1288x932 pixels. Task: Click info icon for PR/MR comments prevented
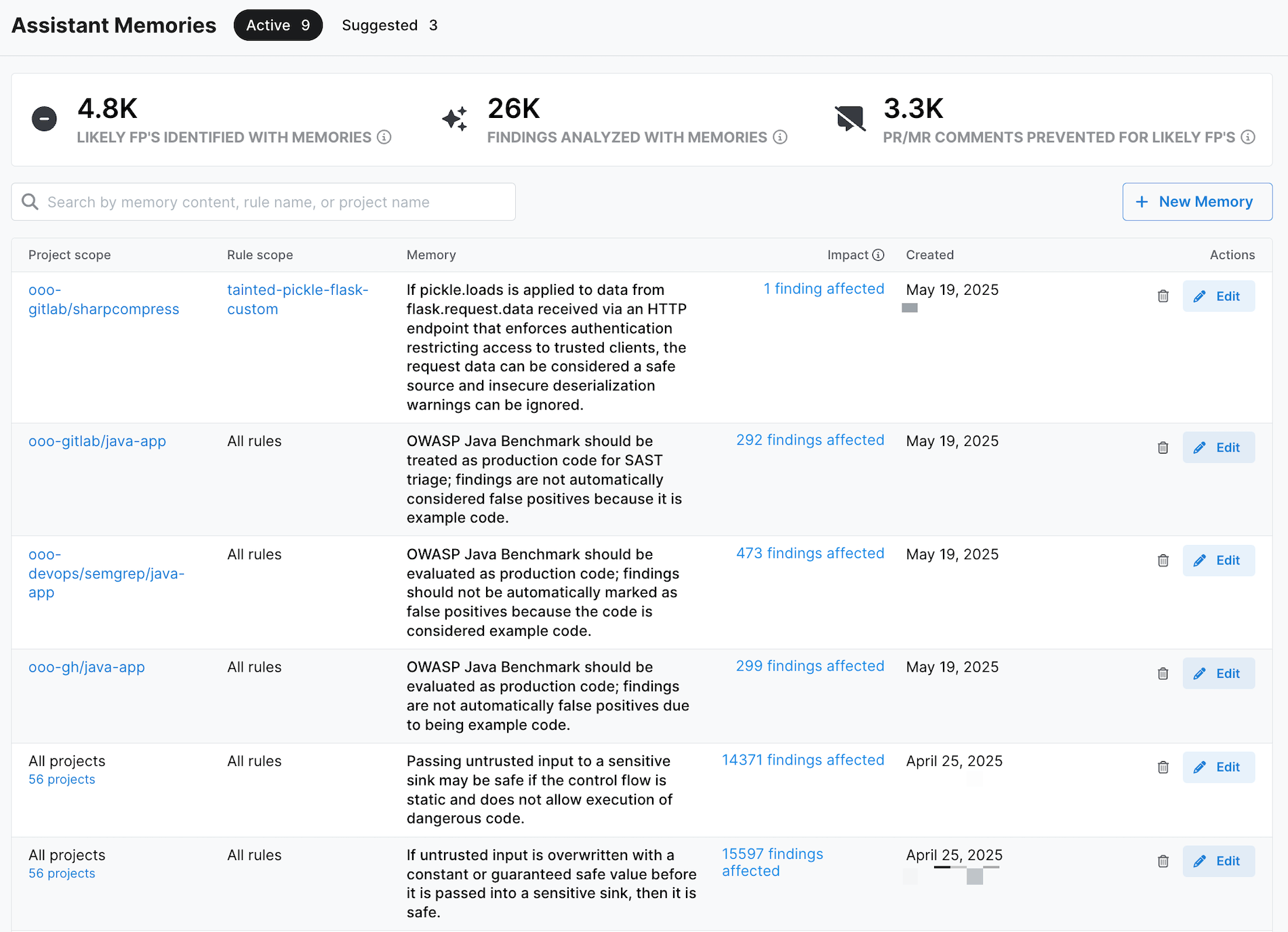point(1249,137)
